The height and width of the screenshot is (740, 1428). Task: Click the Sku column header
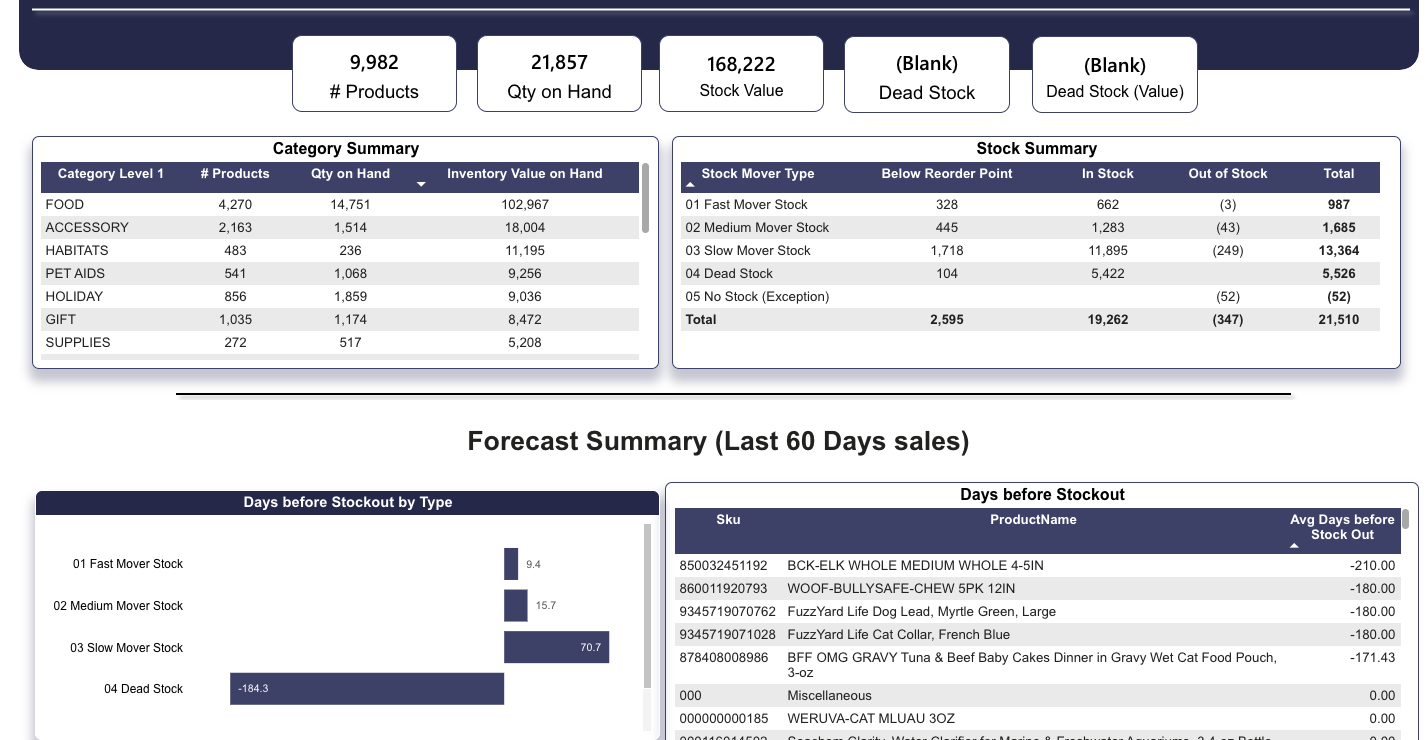[728, 520]
